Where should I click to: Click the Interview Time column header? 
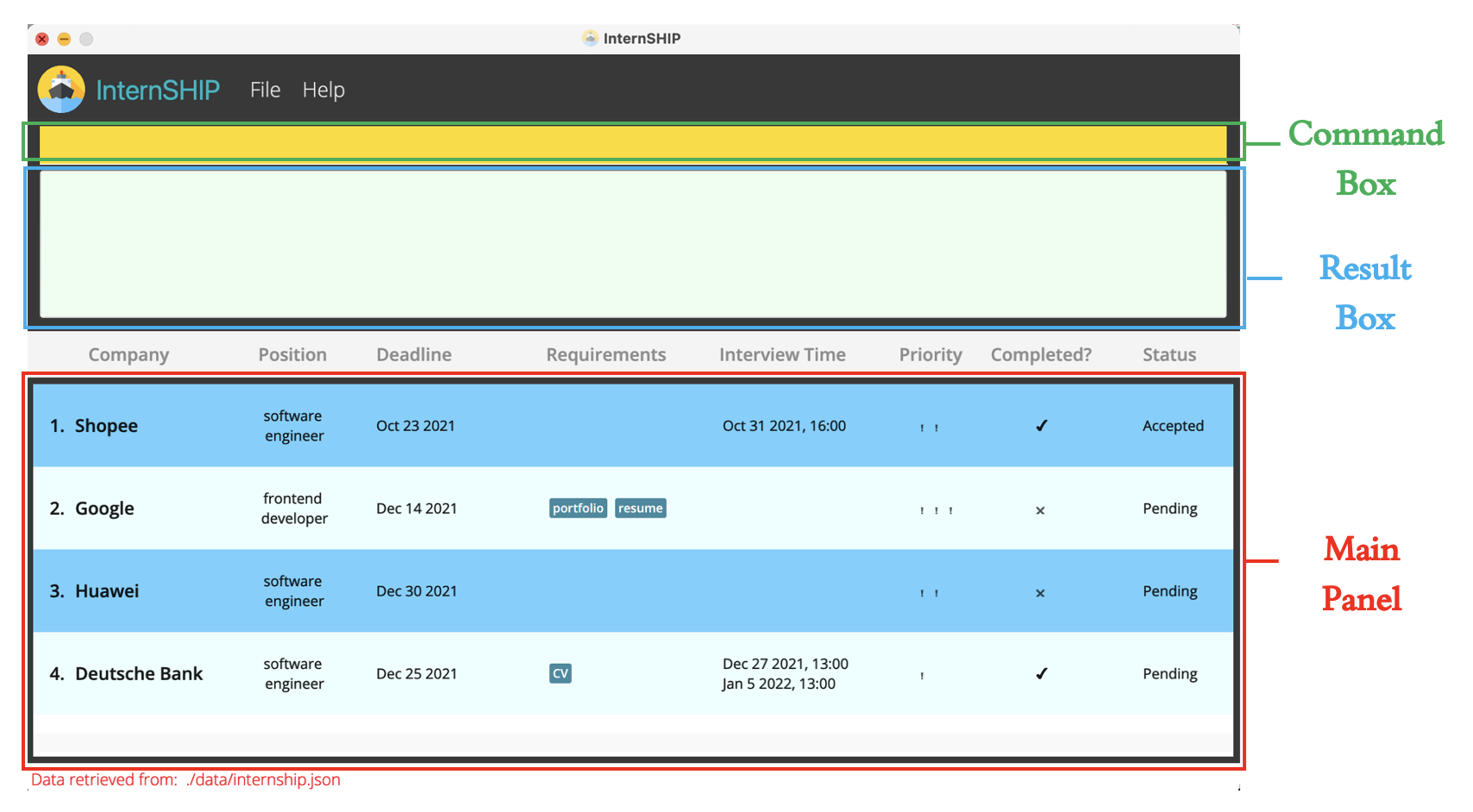(782, 354)
